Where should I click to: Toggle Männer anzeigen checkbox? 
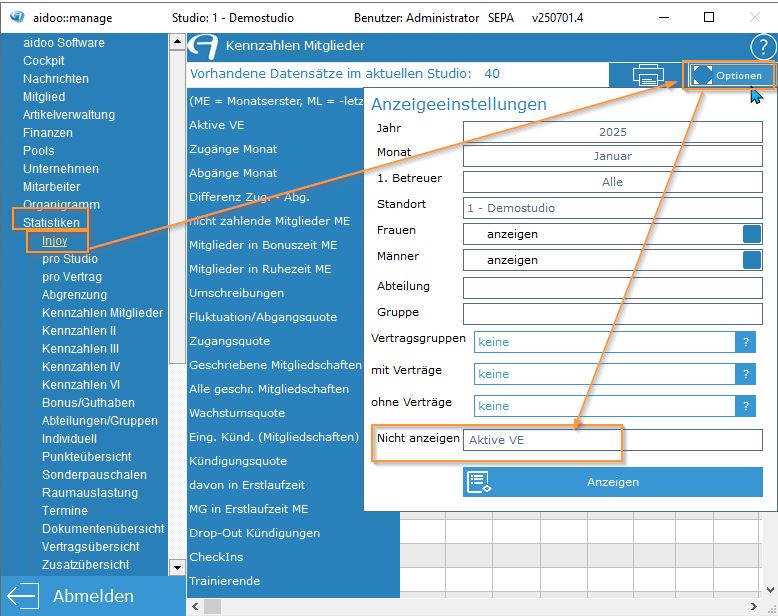[x=752, y=259]
